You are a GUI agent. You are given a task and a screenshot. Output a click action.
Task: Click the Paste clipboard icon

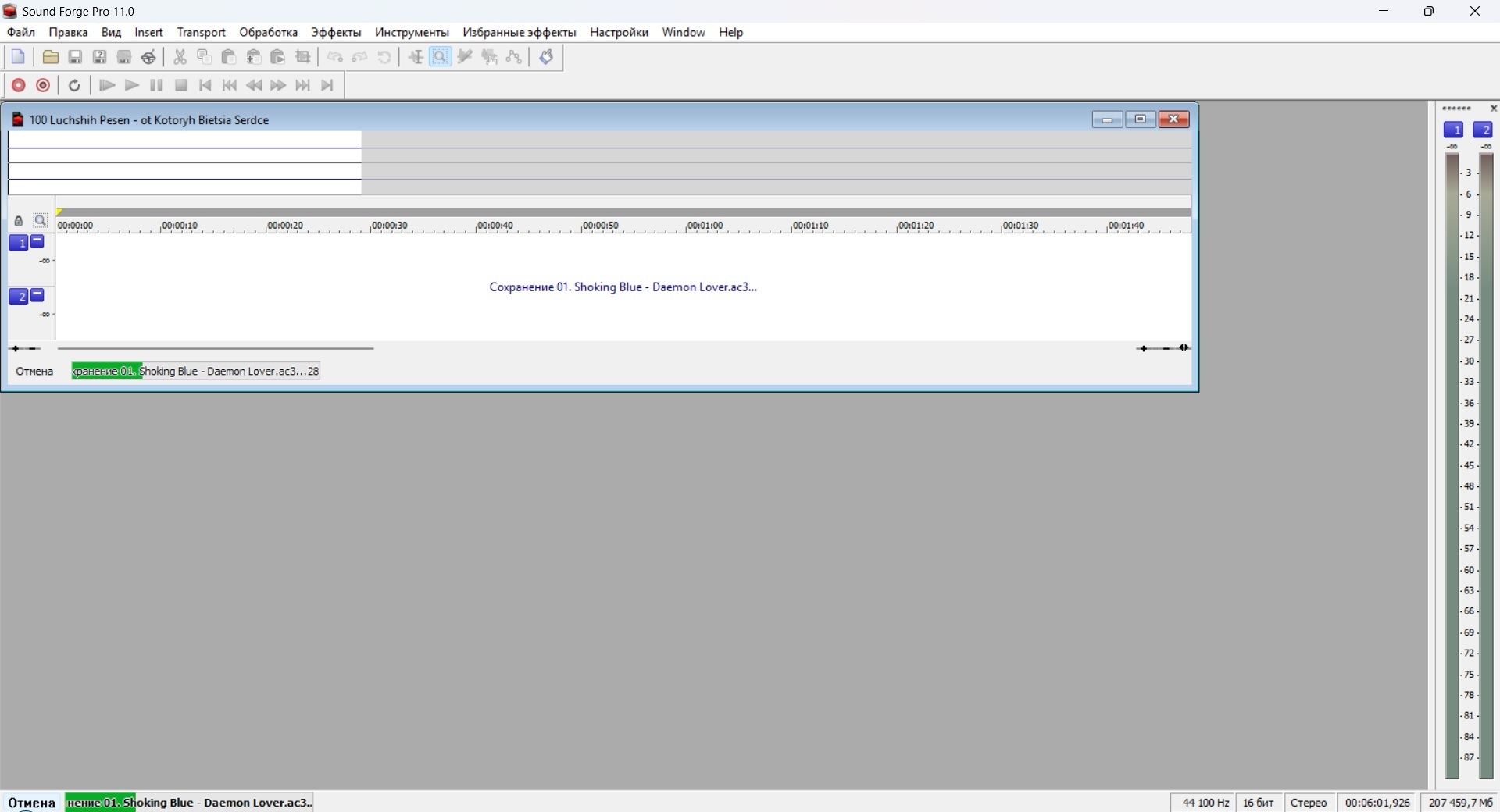pos(229,57)
